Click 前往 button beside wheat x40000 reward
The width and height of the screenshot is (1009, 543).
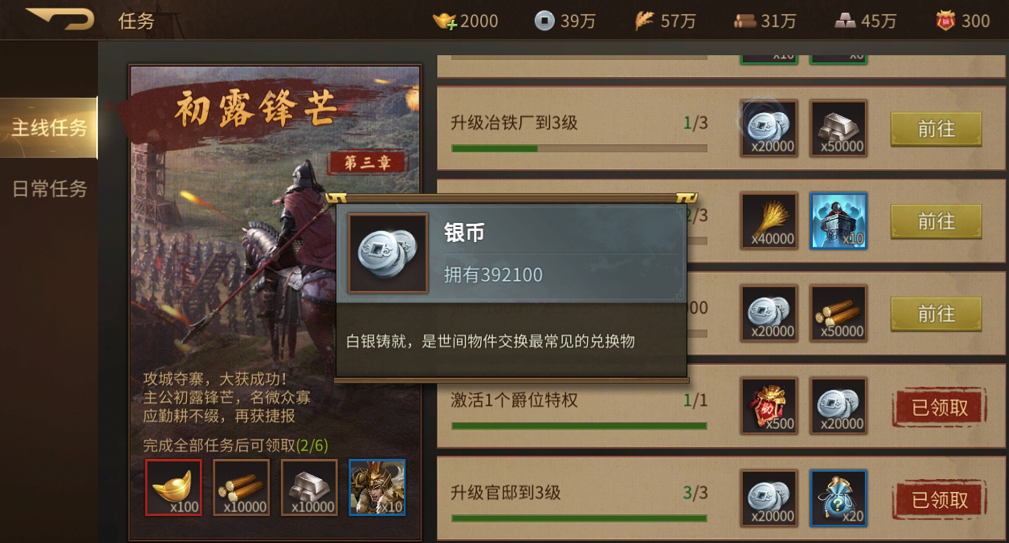point(936,222)
